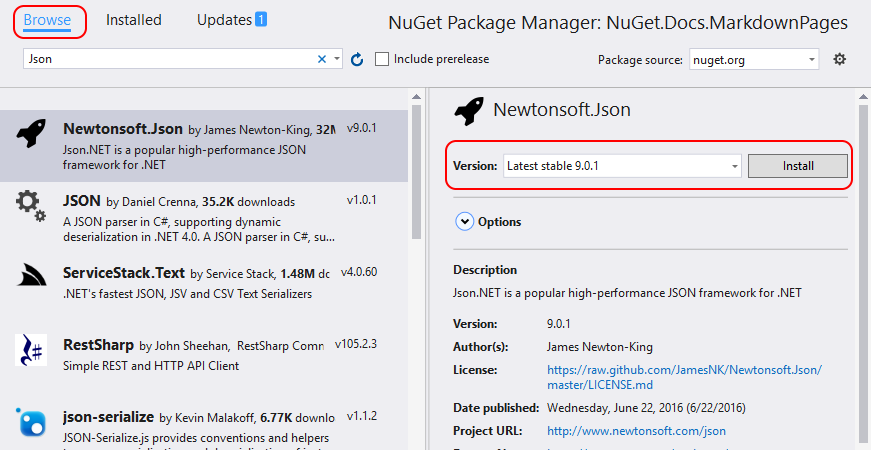Click Newtonsoft.Json rocket icon in list
871x451 pixels.
pyautogui.click(x=32, y=132)
